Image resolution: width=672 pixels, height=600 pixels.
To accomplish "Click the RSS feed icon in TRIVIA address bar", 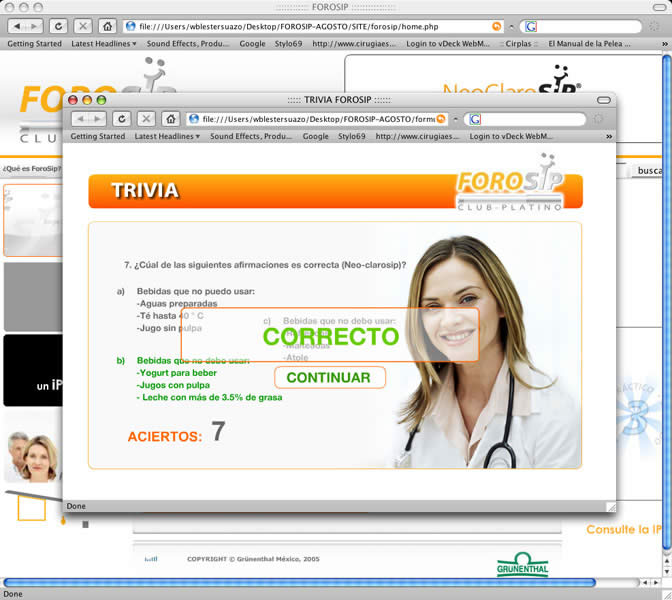I will (441, 119).
